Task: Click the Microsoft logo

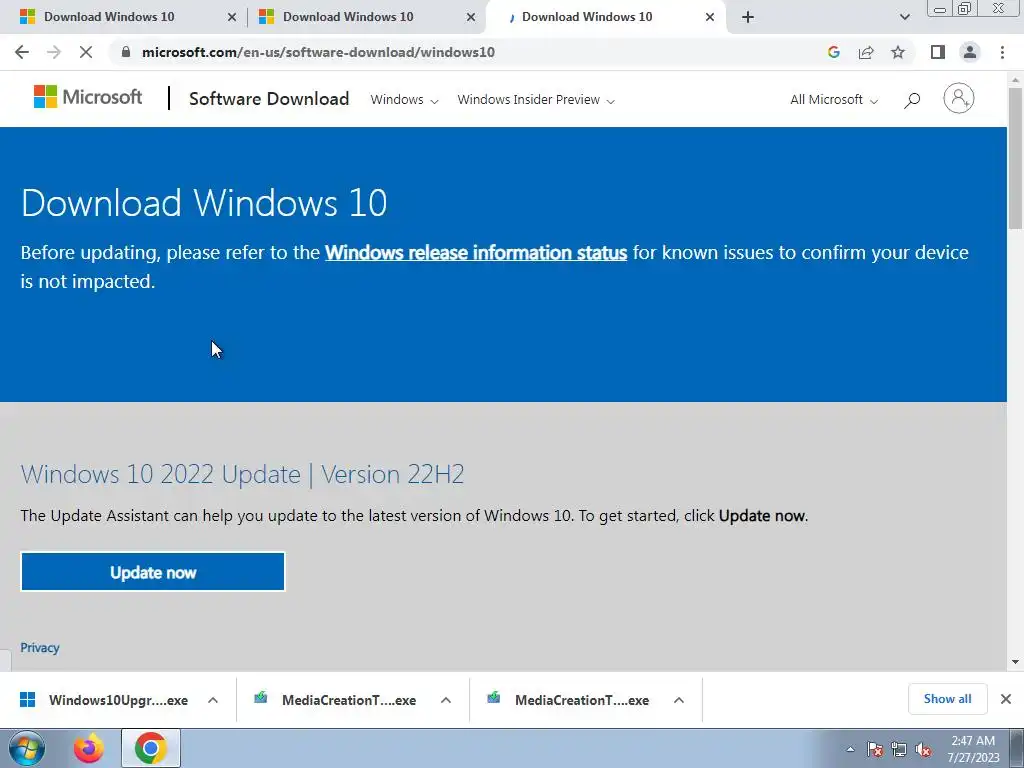Action: pyautogui.click(x=88, y=97)
